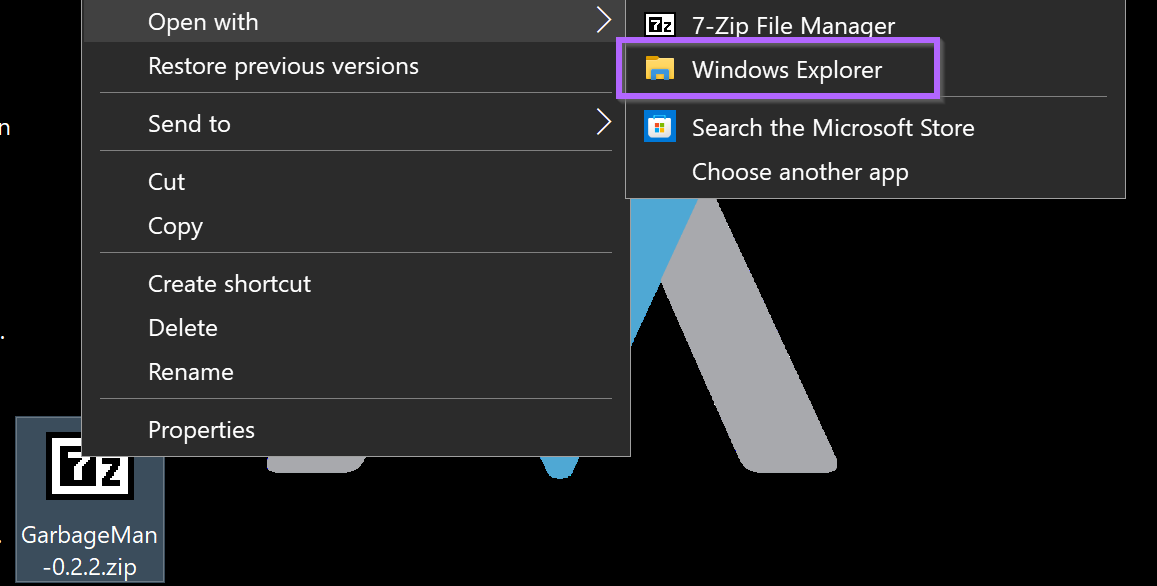Cut the selected file

[x=166, y=182]
